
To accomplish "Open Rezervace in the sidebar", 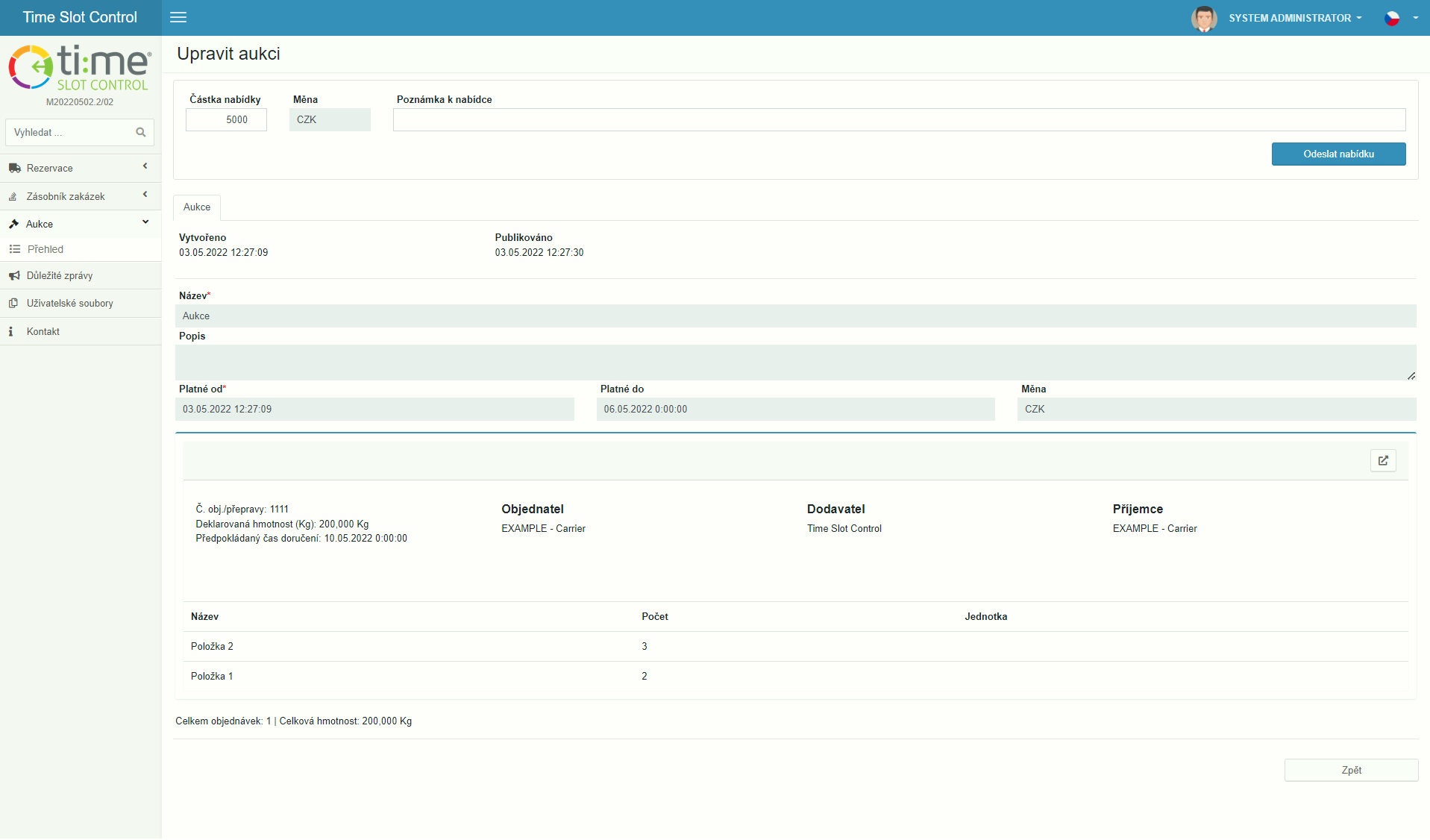I will tap(49, 168).
